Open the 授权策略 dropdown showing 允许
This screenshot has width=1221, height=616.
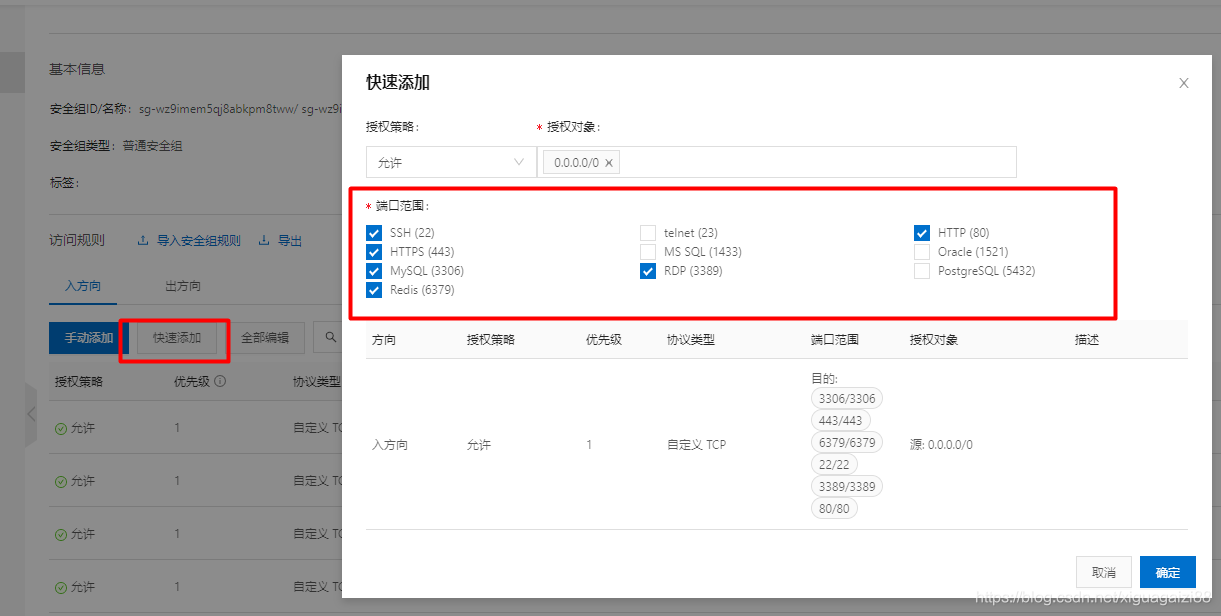pos(450,161)
